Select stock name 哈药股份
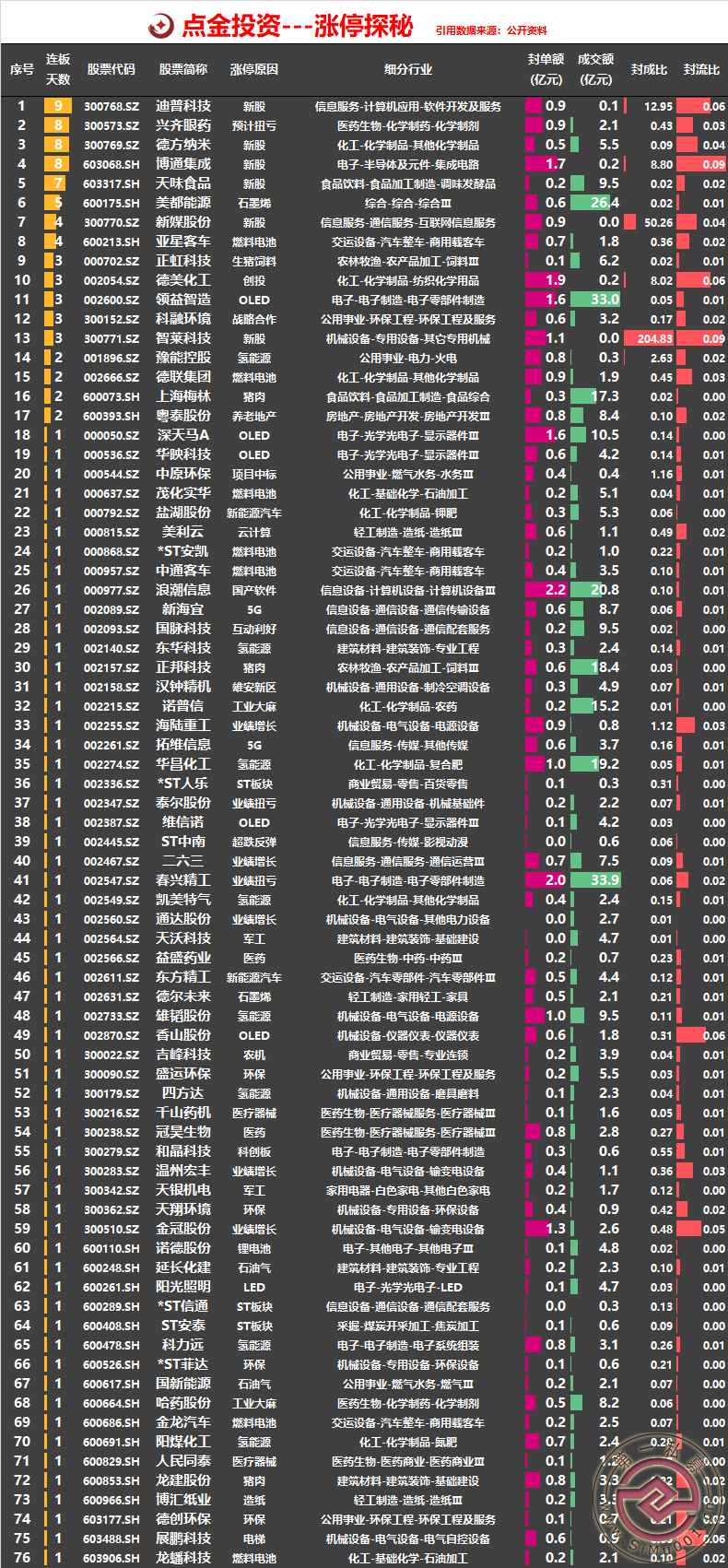Image resolution: width=728 pixels, height=1568 pixels. coord(183,1403)
